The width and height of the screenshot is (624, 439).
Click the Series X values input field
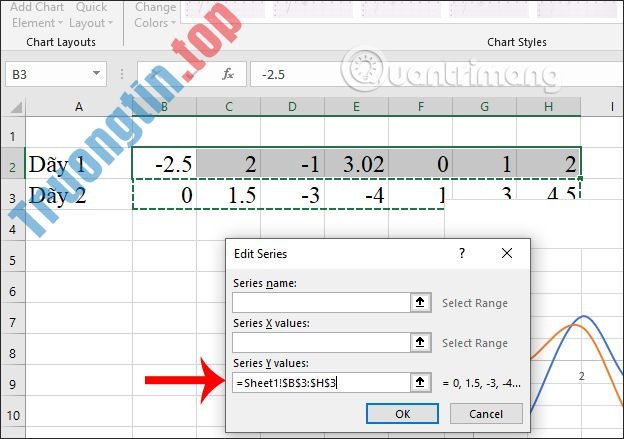click(x=321, y=342)
